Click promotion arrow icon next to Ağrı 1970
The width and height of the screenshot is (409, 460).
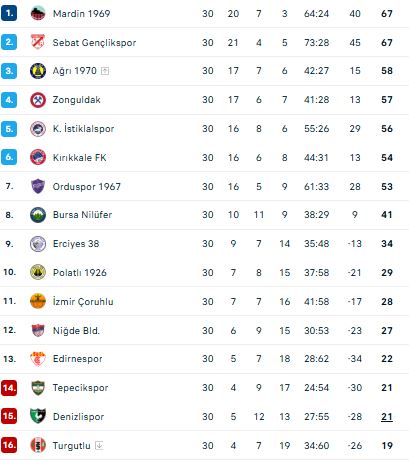click(x=105, y=71)
